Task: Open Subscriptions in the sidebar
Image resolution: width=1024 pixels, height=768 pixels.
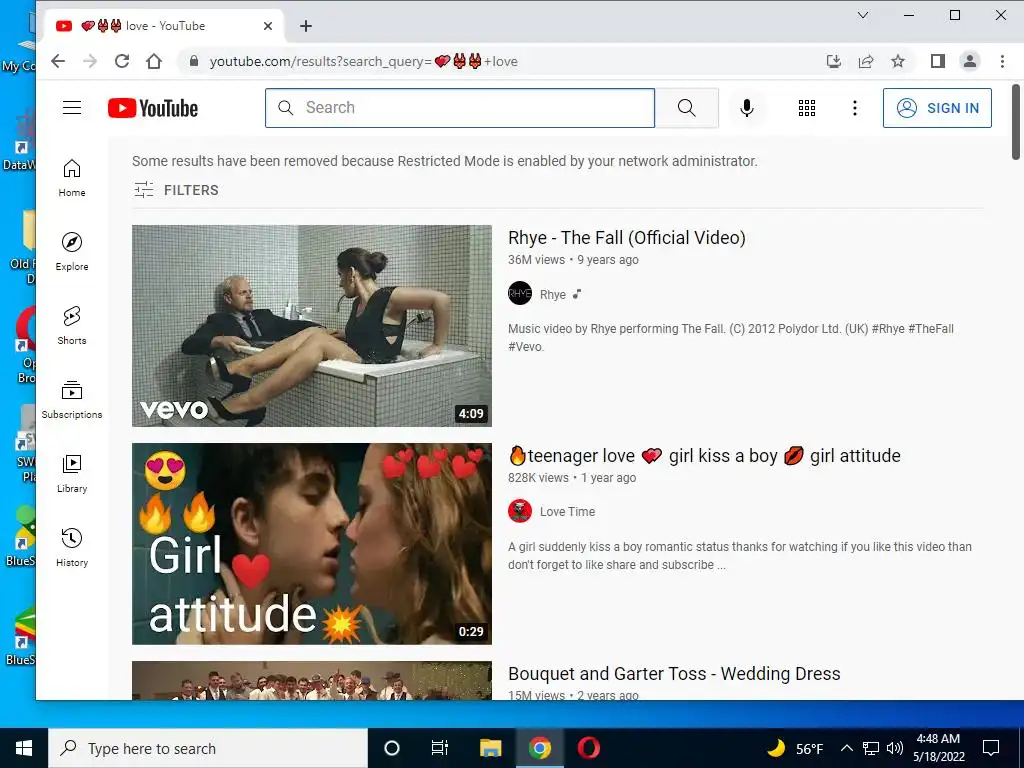Action: coord(72,399)
